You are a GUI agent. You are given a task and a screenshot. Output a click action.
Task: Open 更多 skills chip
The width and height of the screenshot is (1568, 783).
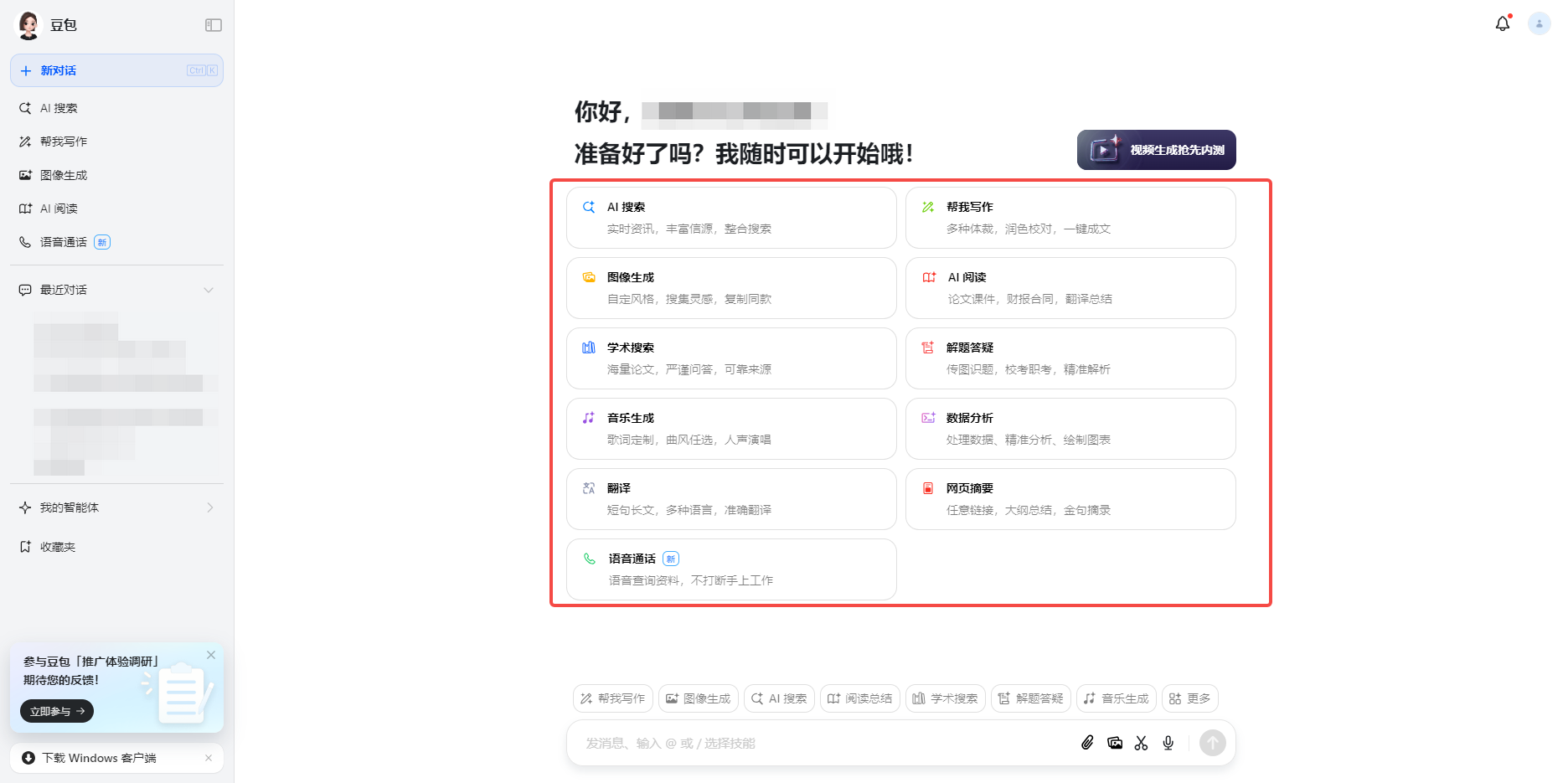(x=1190, y=698)
